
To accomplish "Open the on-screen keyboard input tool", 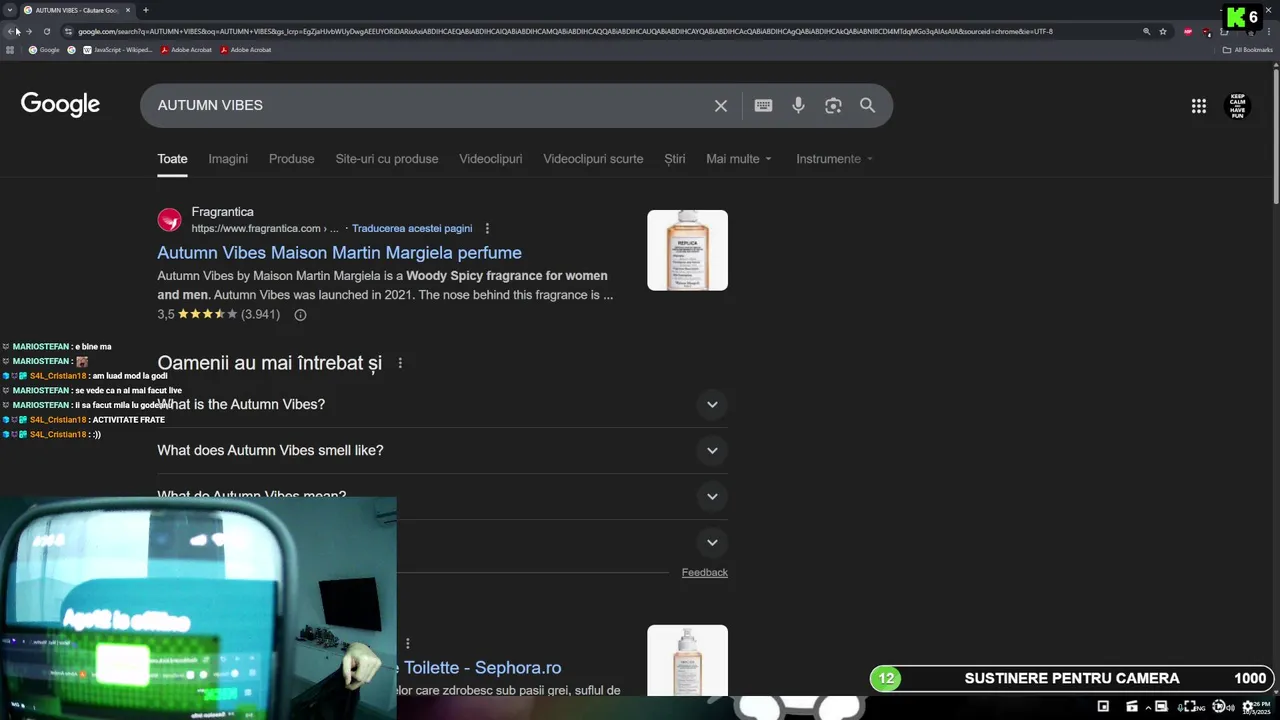I will coord(763,105).
